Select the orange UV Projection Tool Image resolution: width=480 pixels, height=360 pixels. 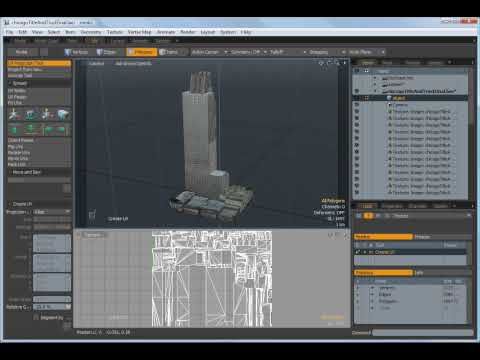pos(39,63)
